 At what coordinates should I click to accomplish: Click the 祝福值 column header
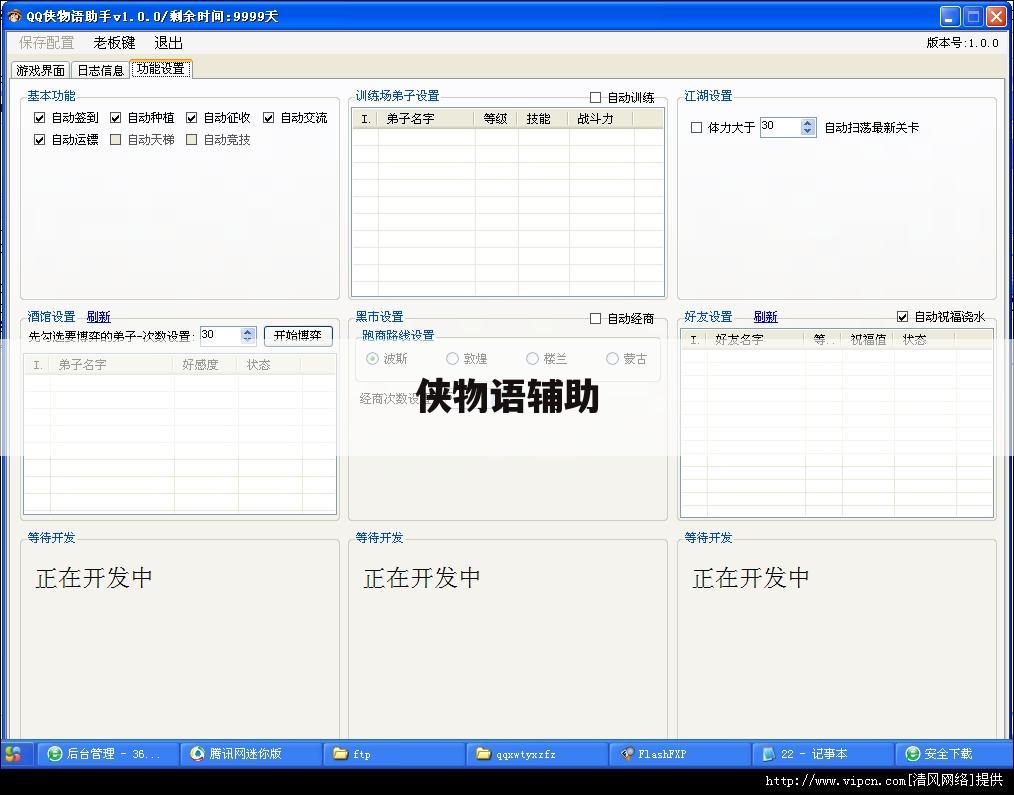[868, 340]
